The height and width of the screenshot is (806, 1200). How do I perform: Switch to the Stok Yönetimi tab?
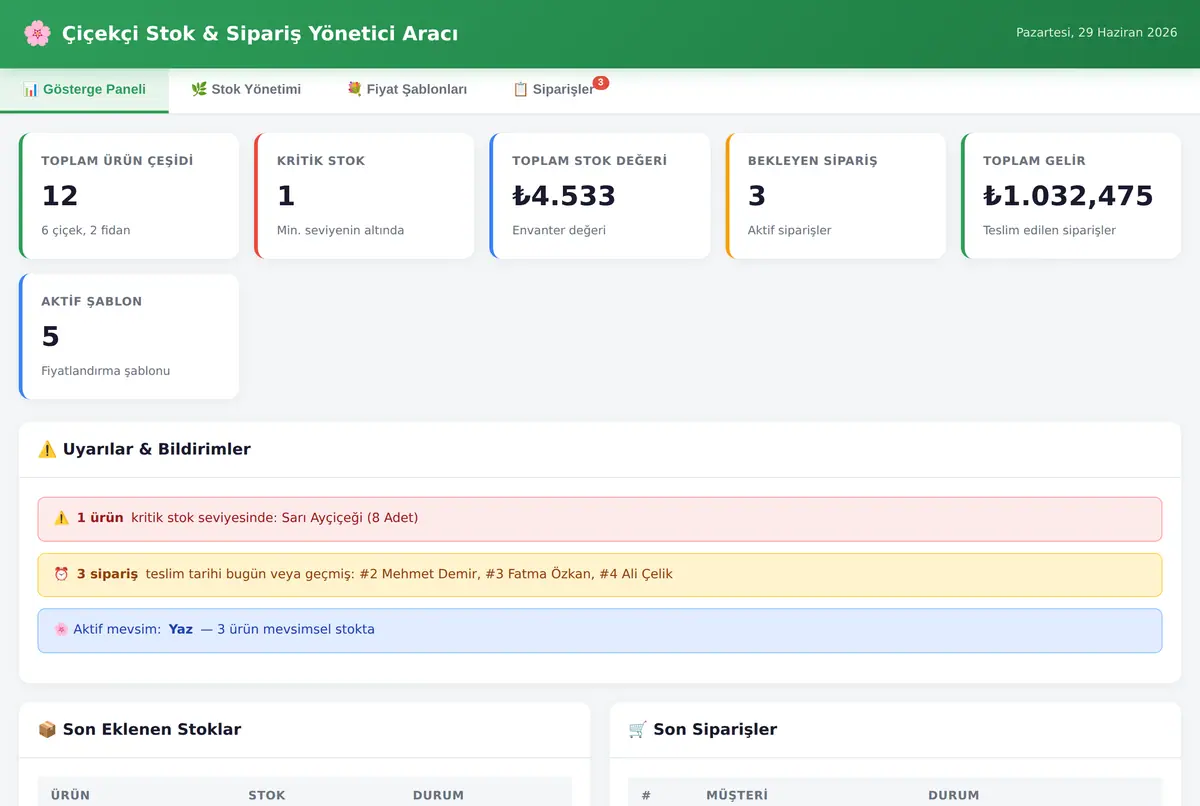[246, 90]
